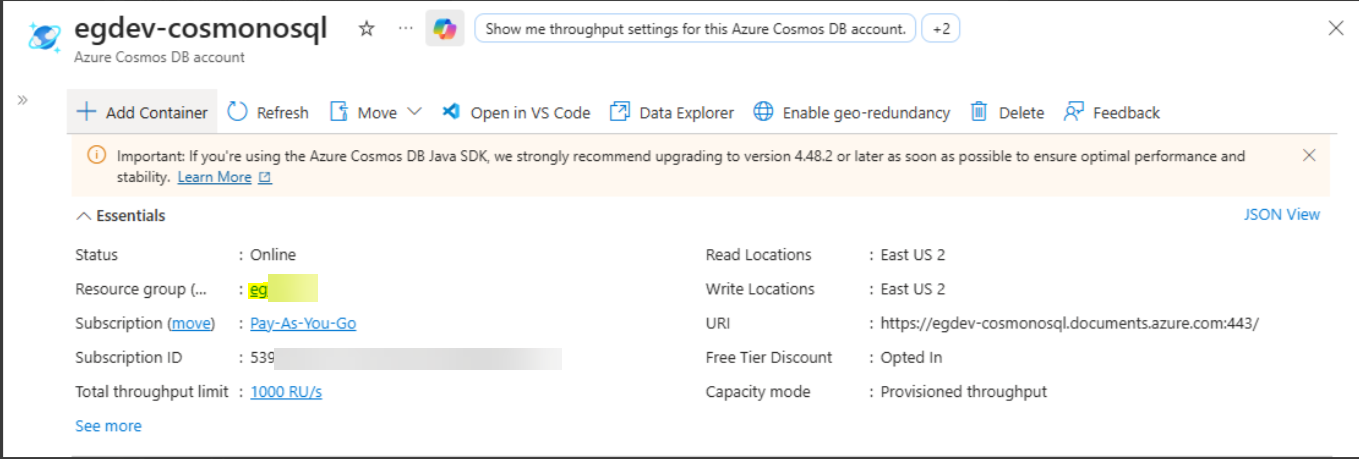Open the more options ellipsis in header
The height and width of the screenshot is (459, 1359).
(x=405, y=29)
